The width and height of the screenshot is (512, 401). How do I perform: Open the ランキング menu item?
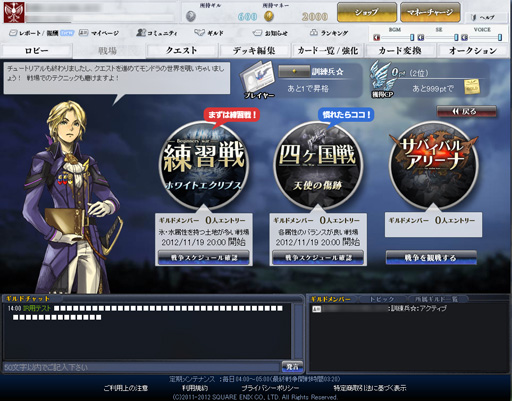click(x=329, y=33)
